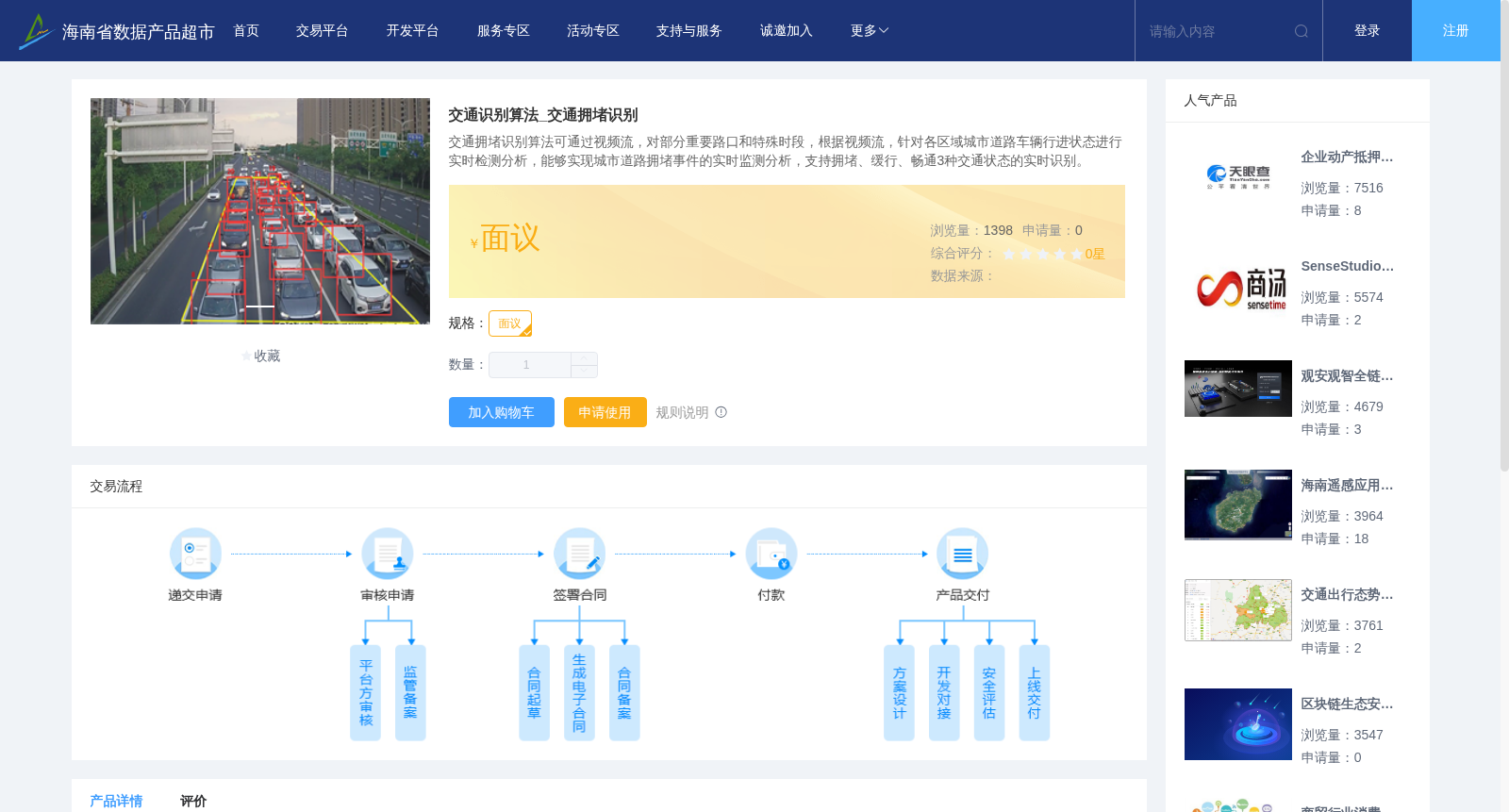Image resolution: width=1509 pixels, height=812 pixels.
Task: Increase quantity with the up stepper arrow
Action: click(585, 358)
